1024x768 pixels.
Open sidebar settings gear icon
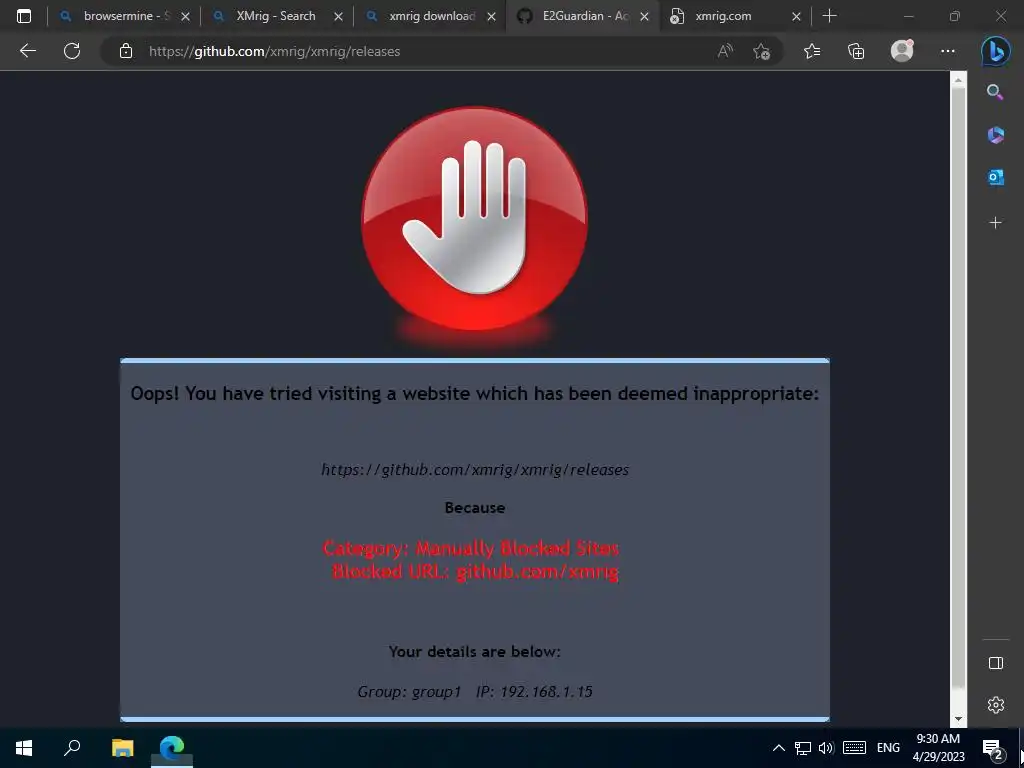click(995, 705)
